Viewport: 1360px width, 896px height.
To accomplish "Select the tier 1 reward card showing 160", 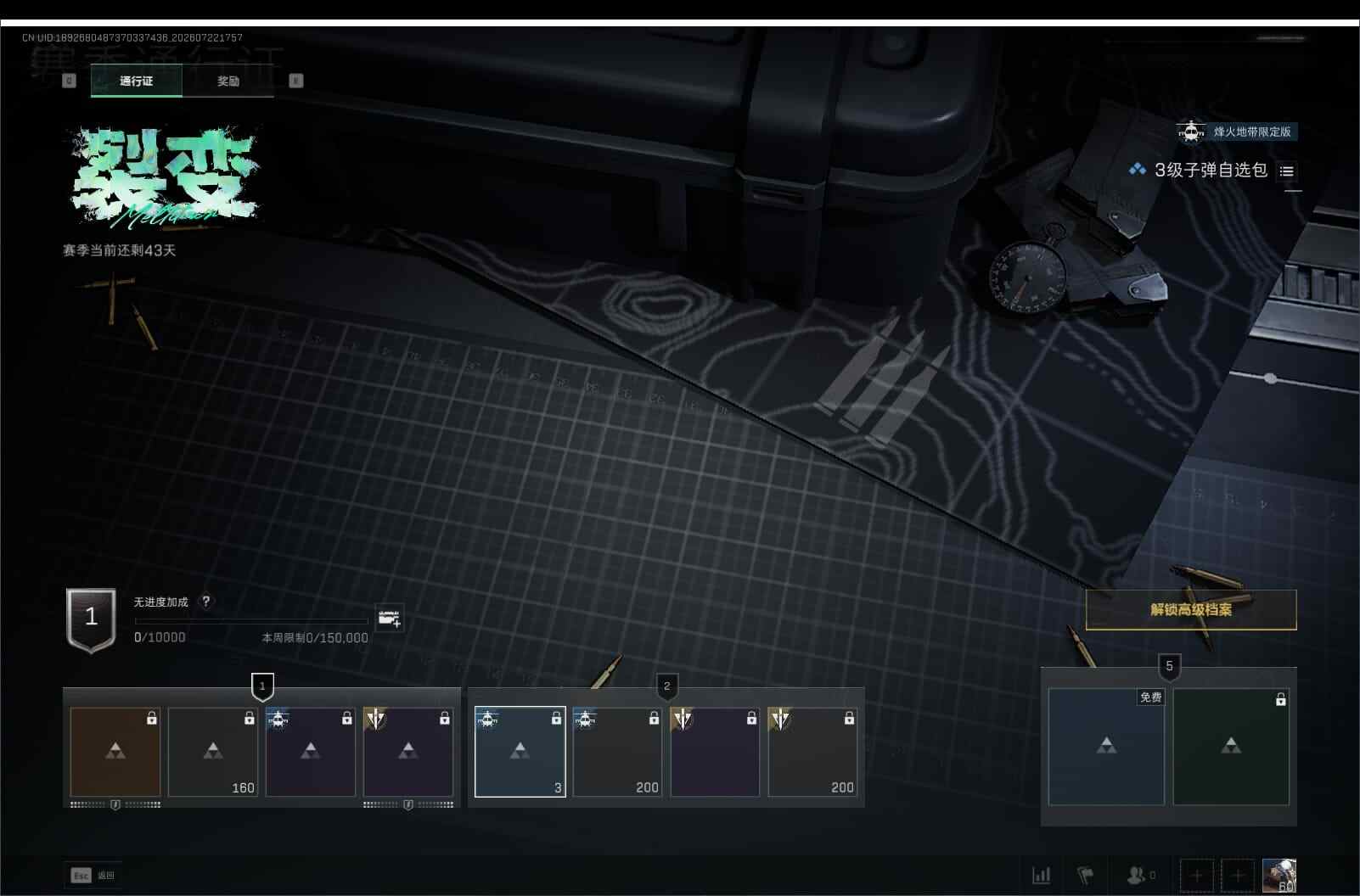I will (213, 752).
